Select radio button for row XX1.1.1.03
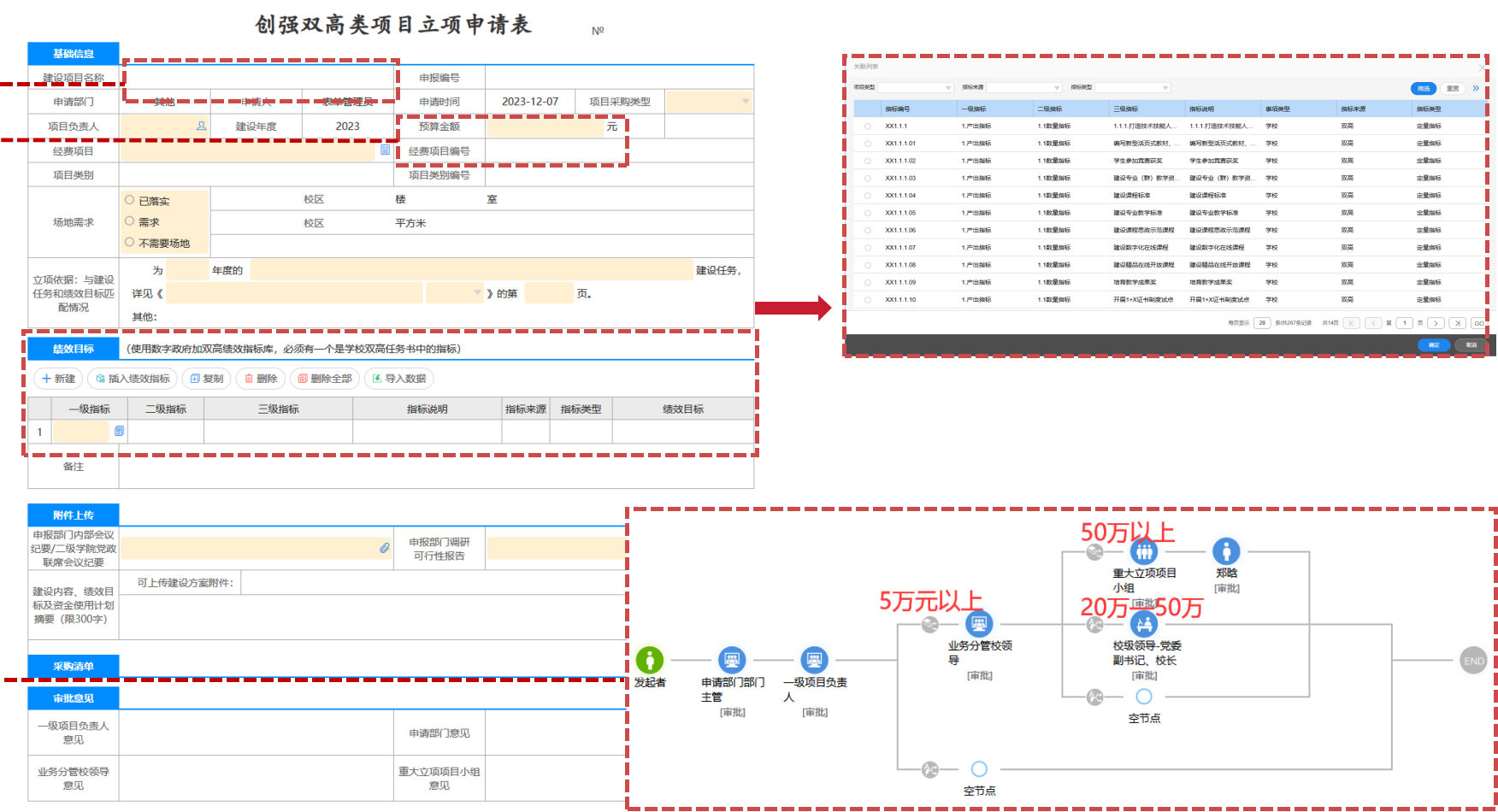The width and height of the screenshot is (1498, 812). [868, 179]
